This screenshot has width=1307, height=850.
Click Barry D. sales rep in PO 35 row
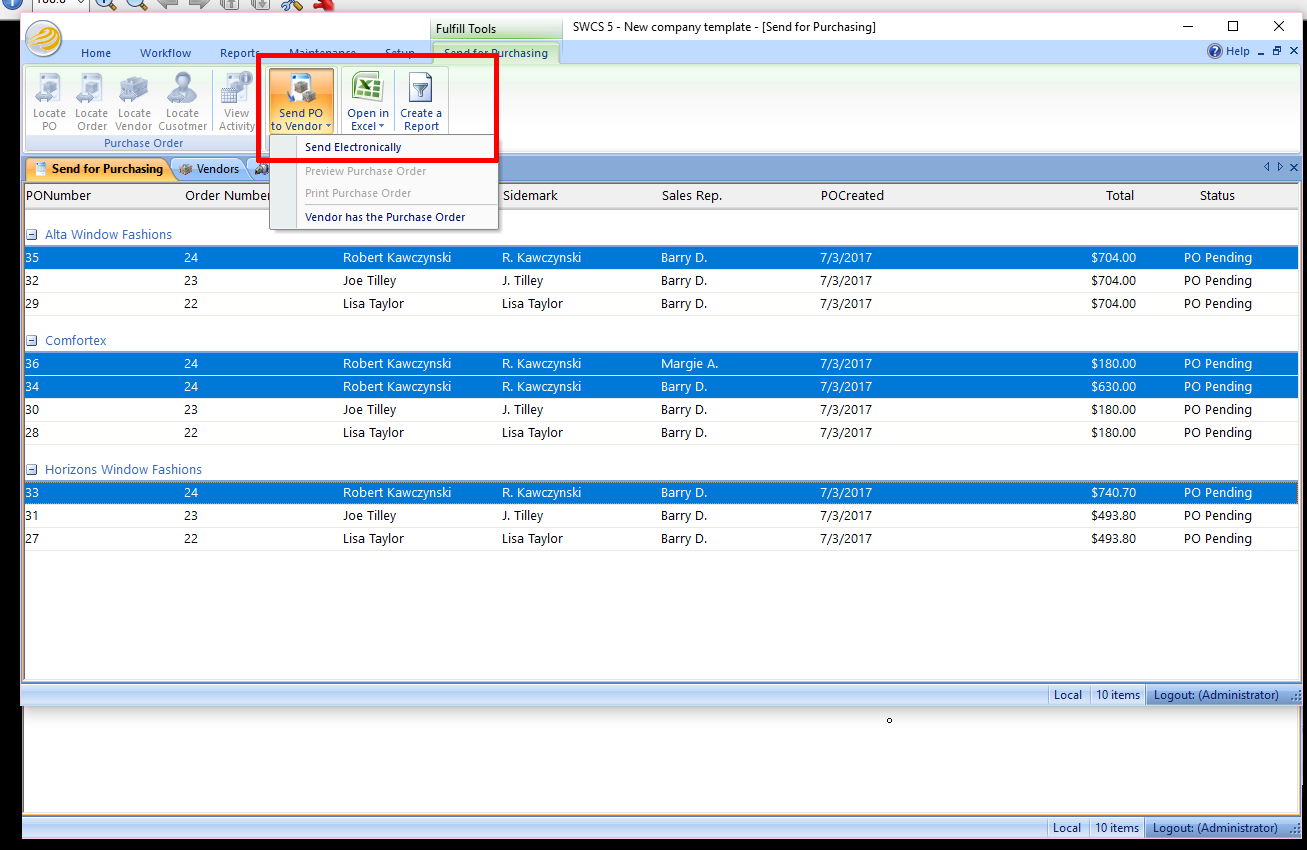[684, 258]
